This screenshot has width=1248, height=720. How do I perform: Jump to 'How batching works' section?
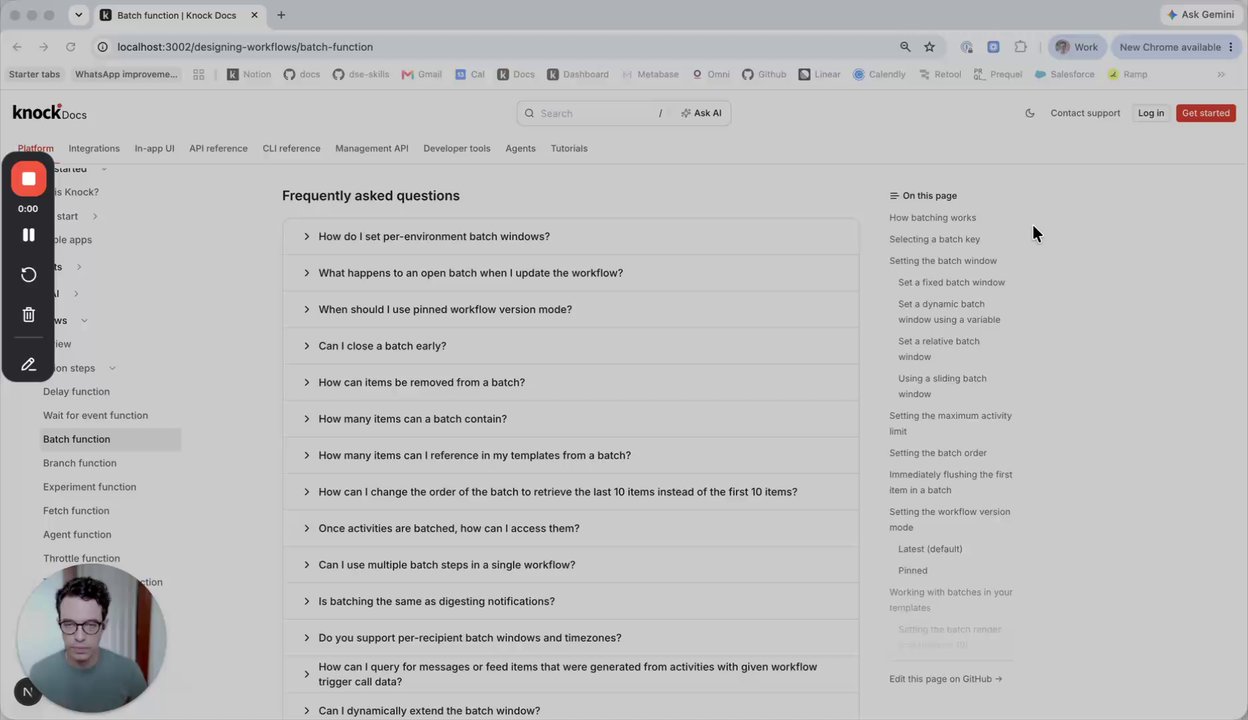click(x=932, y=218)
